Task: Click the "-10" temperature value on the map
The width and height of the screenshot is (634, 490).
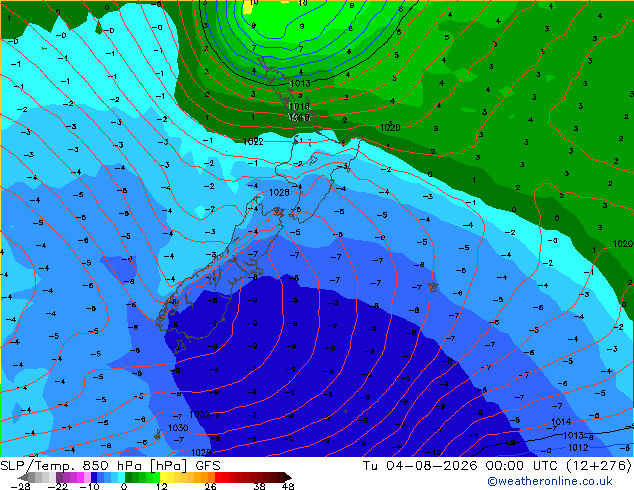Action: [x=434, y=452]
